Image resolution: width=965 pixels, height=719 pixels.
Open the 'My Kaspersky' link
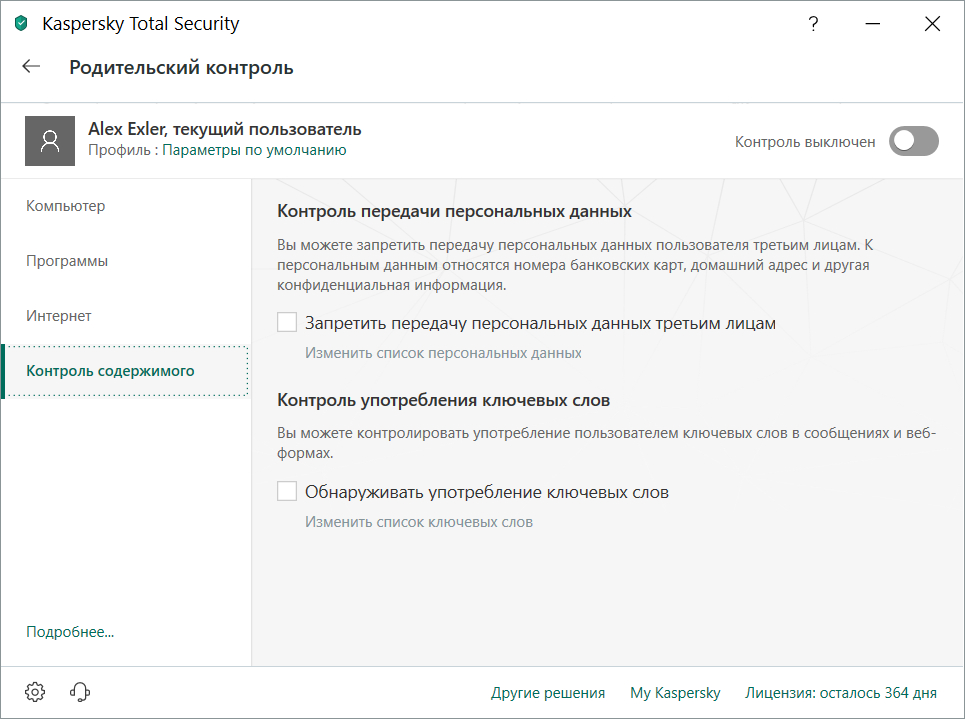[674, 693]
